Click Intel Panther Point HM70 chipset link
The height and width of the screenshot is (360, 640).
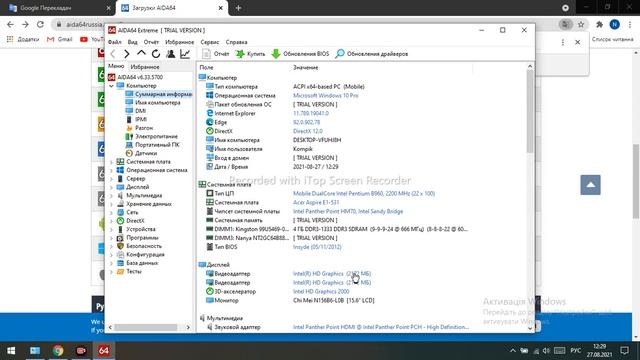coord(348,211)
